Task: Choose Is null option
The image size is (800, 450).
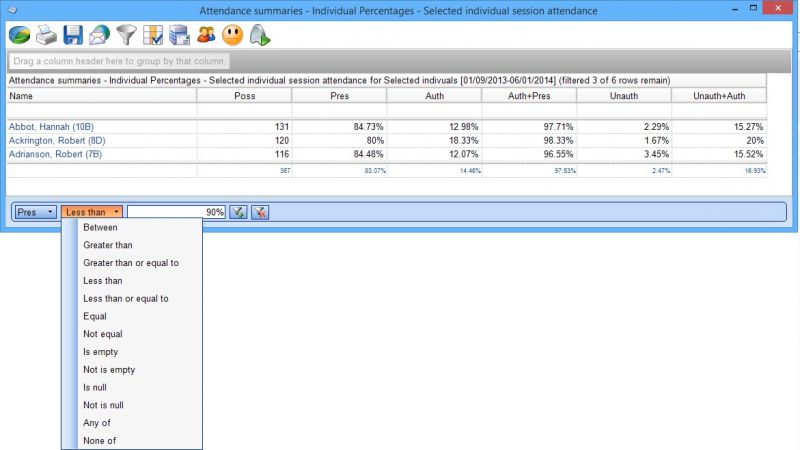Action: [95, 388]
